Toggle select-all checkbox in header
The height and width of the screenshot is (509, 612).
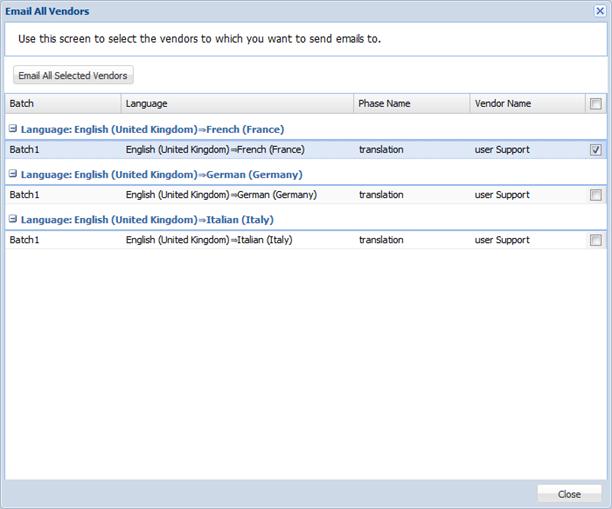click(x=596, y=103)
